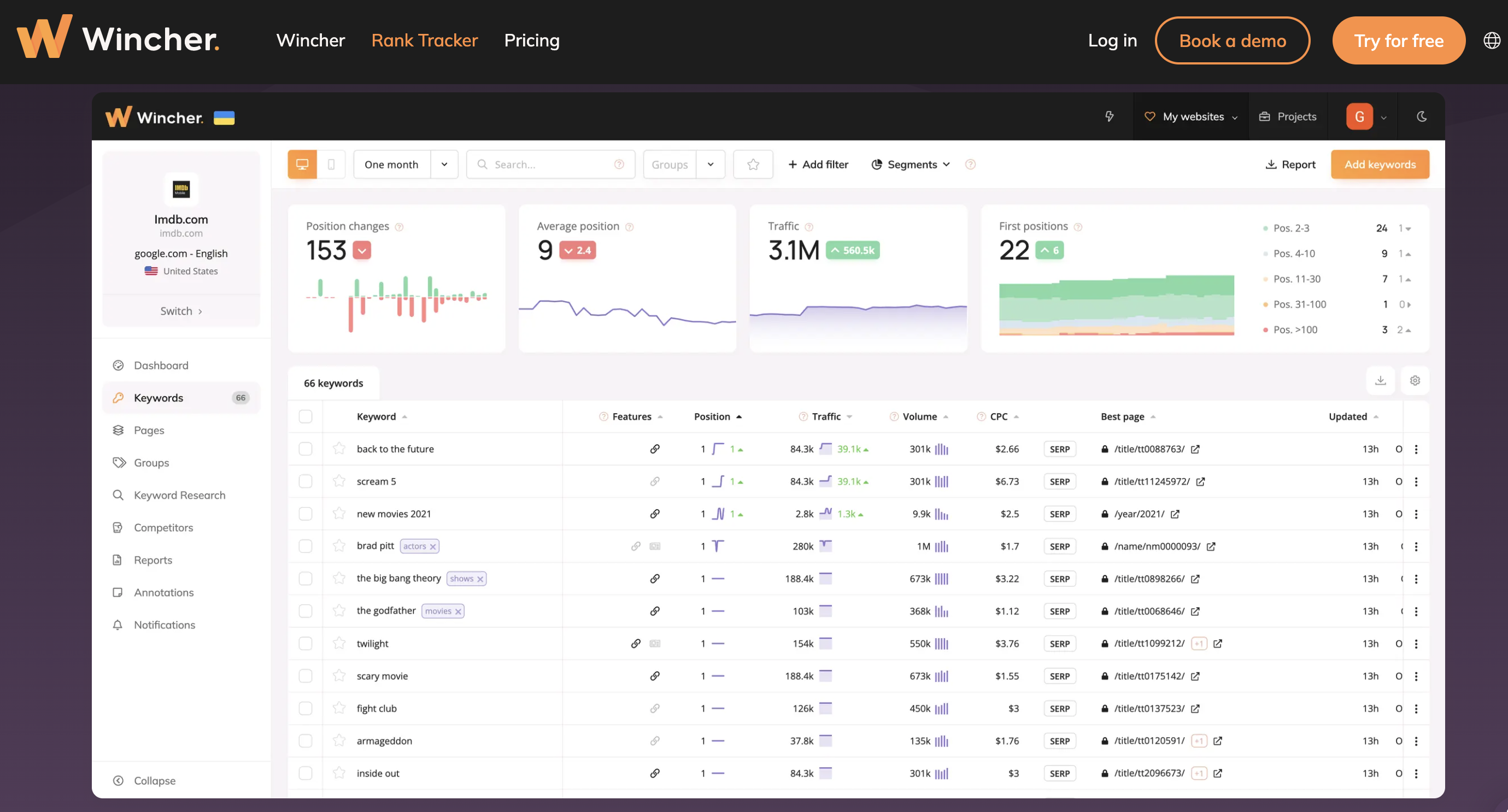Click Rank Tracker in top navigation
Screen dimensions: 1508x812
(425, 40)
